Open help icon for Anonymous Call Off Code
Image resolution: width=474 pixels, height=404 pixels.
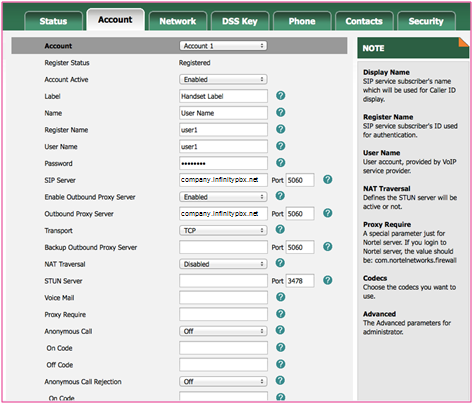(281, 364)
